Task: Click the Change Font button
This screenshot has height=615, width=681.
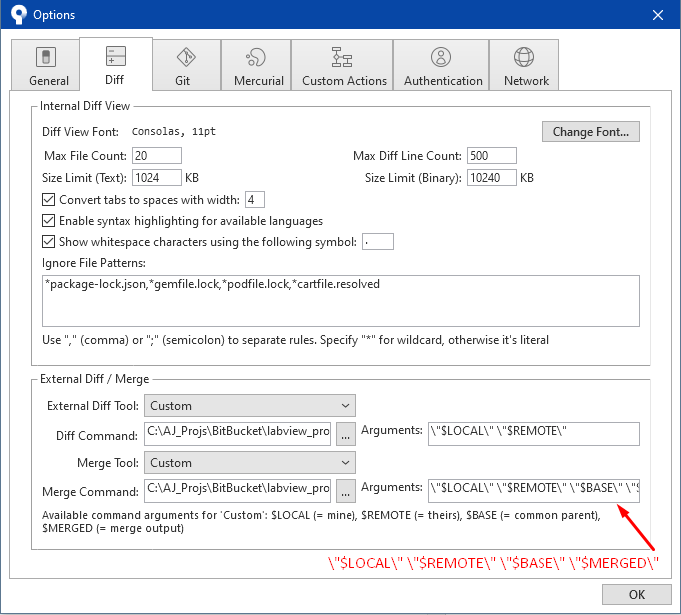Action: pyautogui.click(x=591, y=131)
